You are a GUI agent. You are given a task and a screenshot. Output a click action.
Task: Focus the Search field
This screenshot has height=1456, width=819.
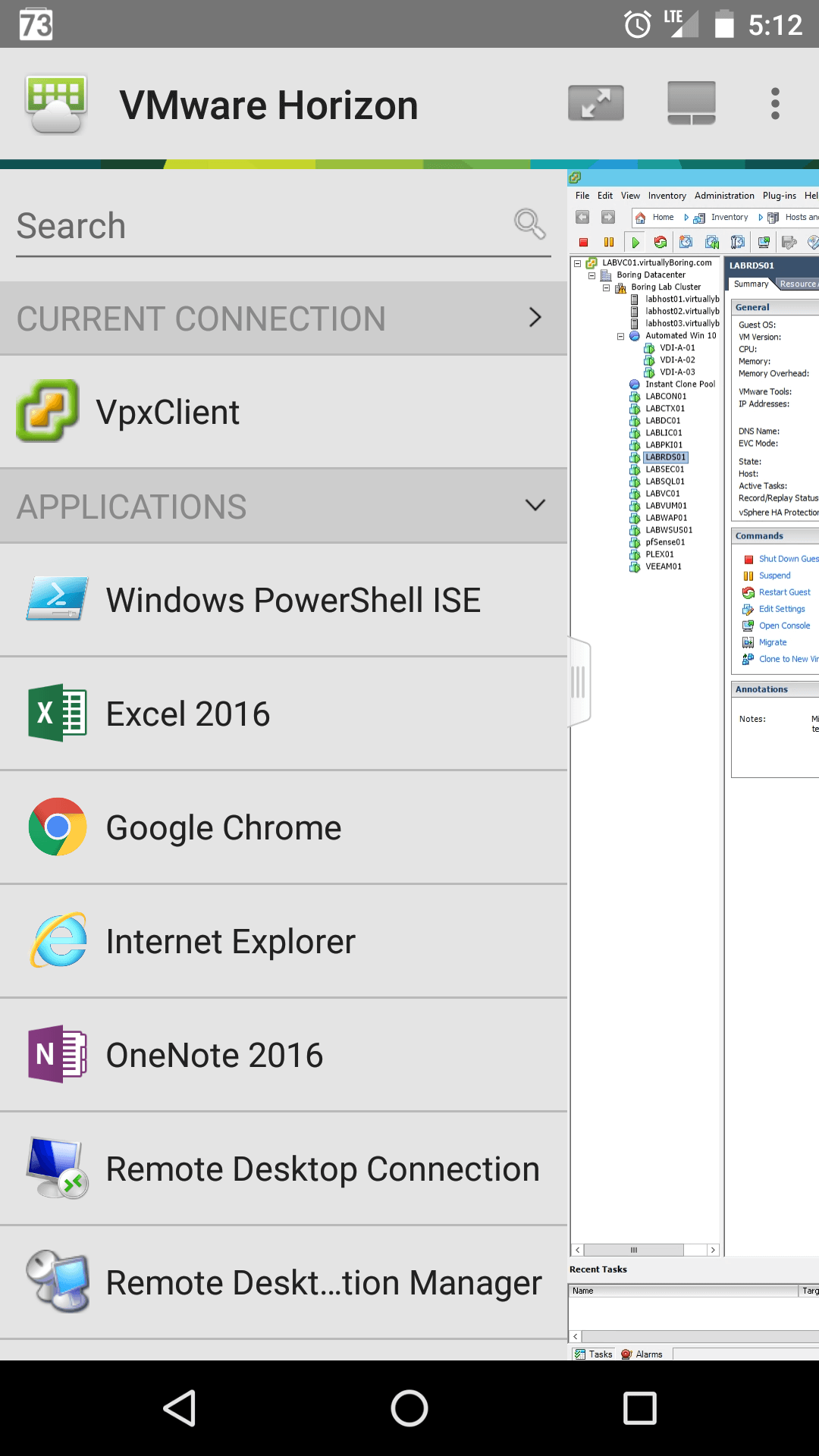284,226
